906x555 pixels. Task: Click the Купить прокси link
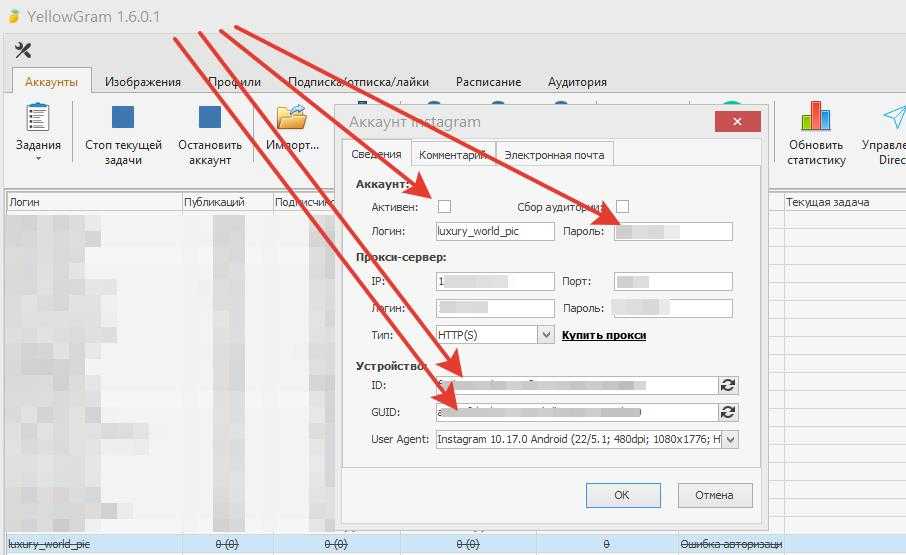[x=603, y=335]
